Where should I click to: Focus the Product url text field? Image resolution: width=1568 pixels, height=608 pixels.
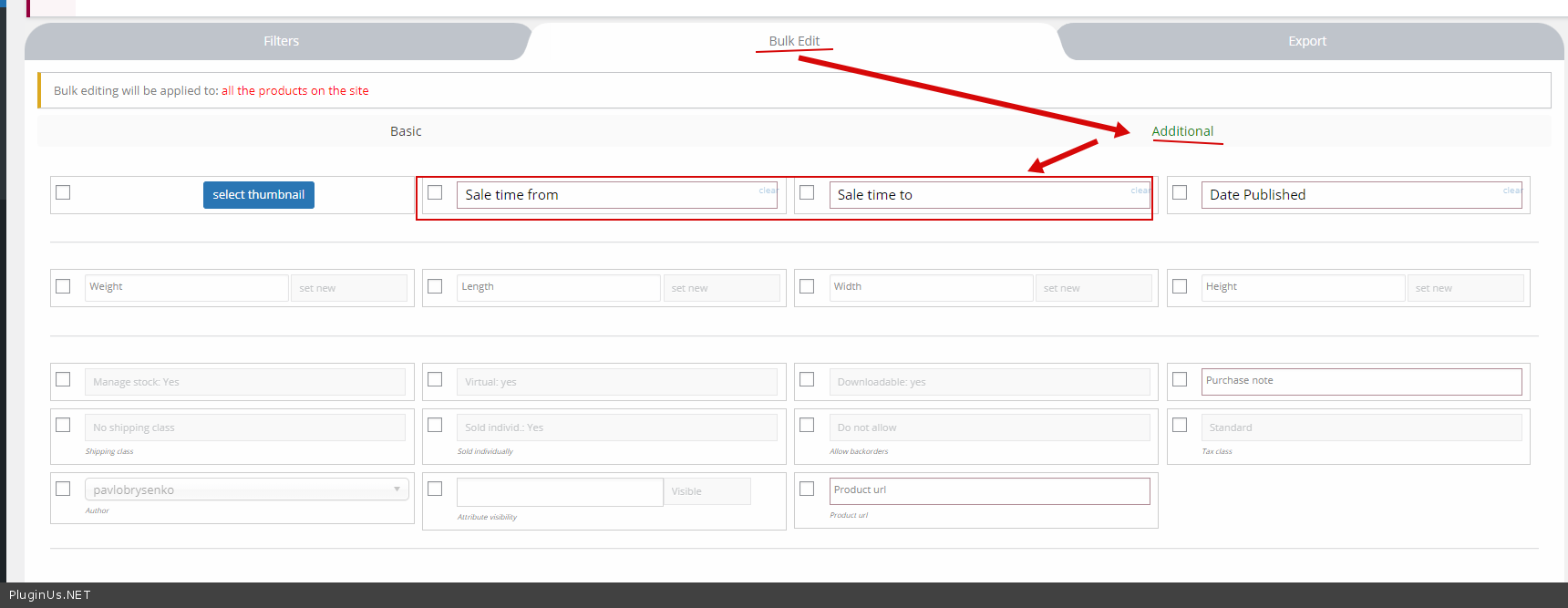tap(989, 490)
